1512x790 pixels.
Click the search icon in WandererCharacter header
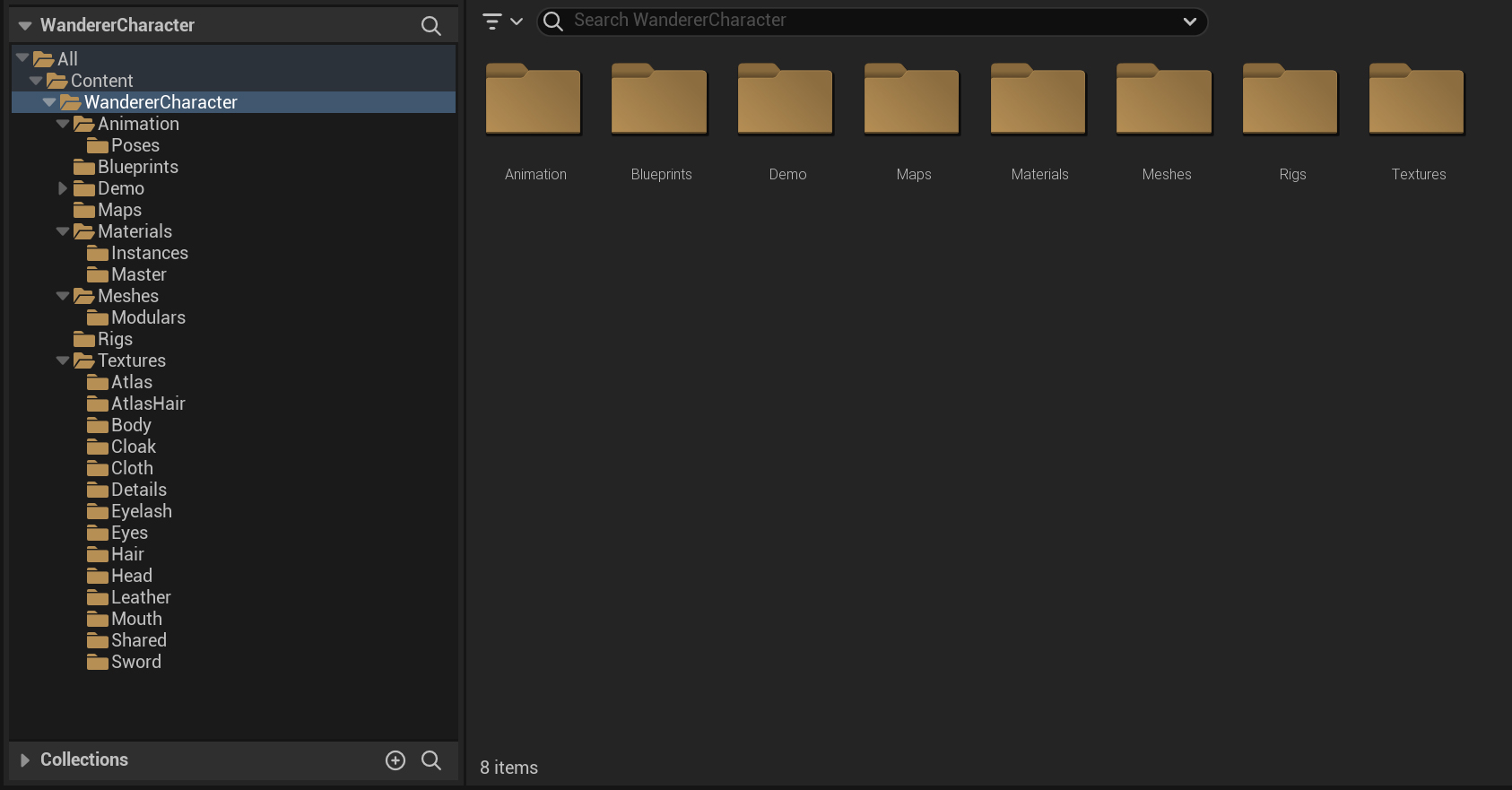click(431, 26)
